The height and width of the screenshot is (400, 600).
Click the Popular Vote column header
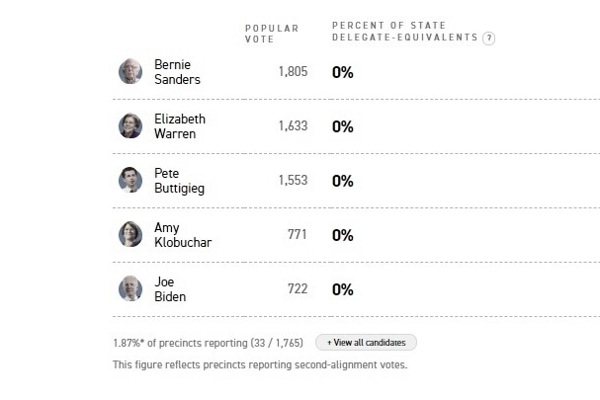[271, 33]
